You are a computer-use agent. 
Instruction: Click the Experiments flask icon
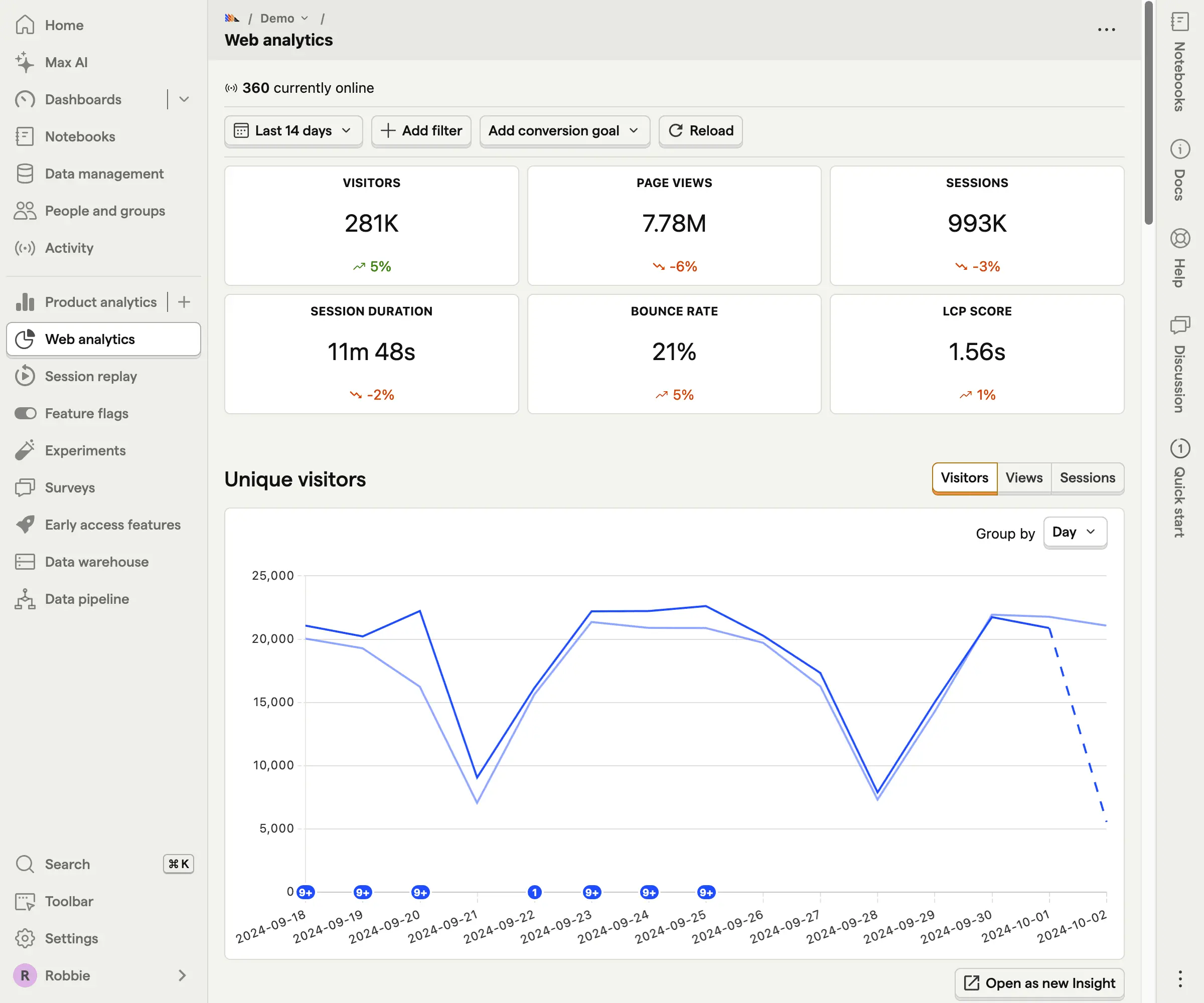[x=25, y=450]
